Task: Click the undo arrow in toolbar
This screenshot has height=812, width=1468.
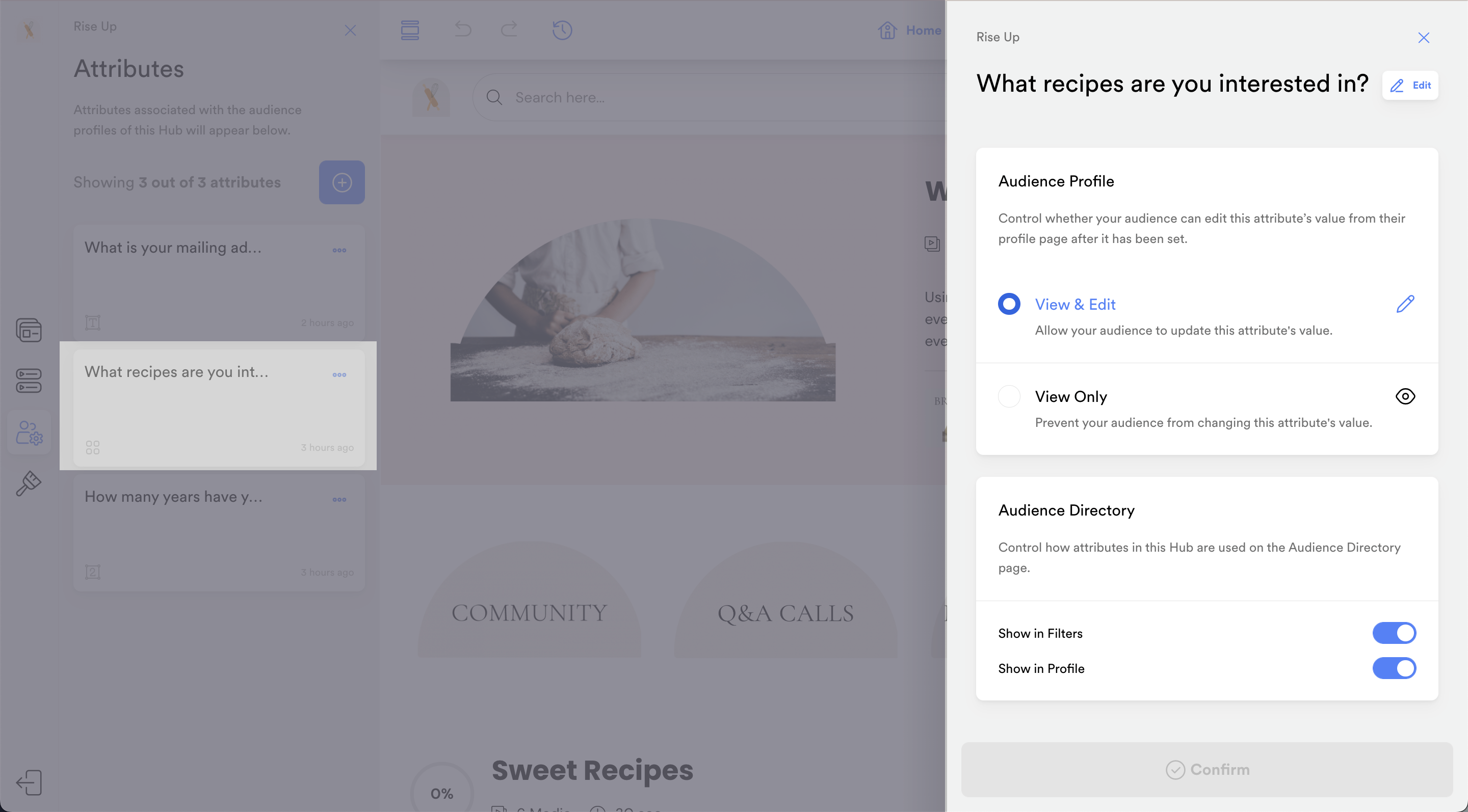Action: (x=463, y=30)
